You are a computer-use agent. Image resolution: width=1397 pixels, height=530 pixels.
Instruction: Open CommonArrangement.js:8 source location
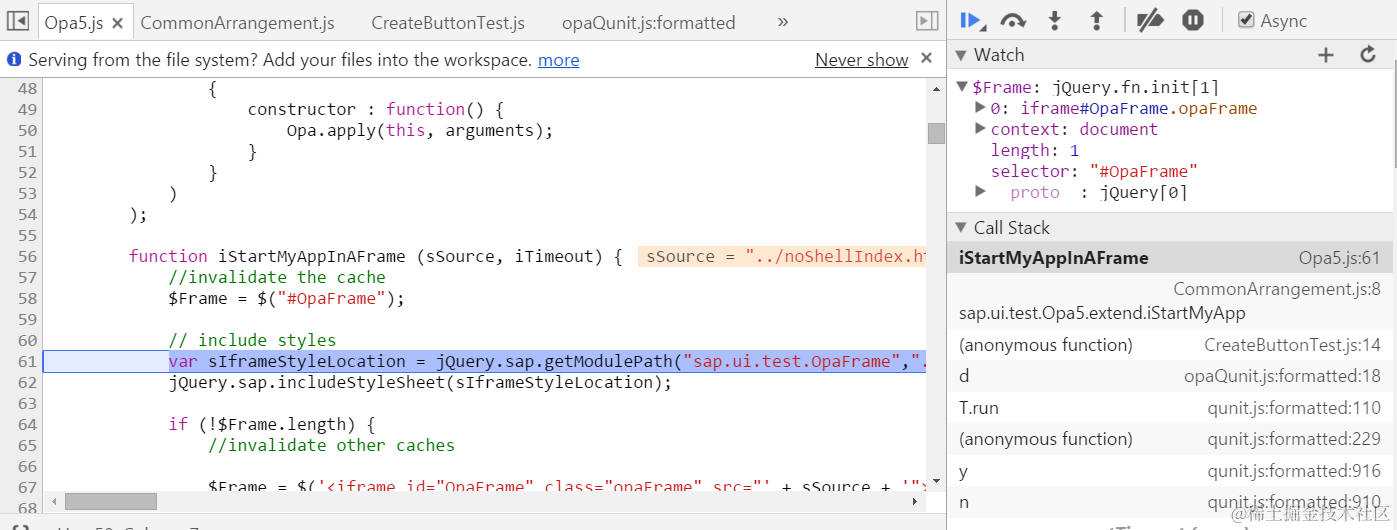pyautogui.click(x=1276, y=289)
